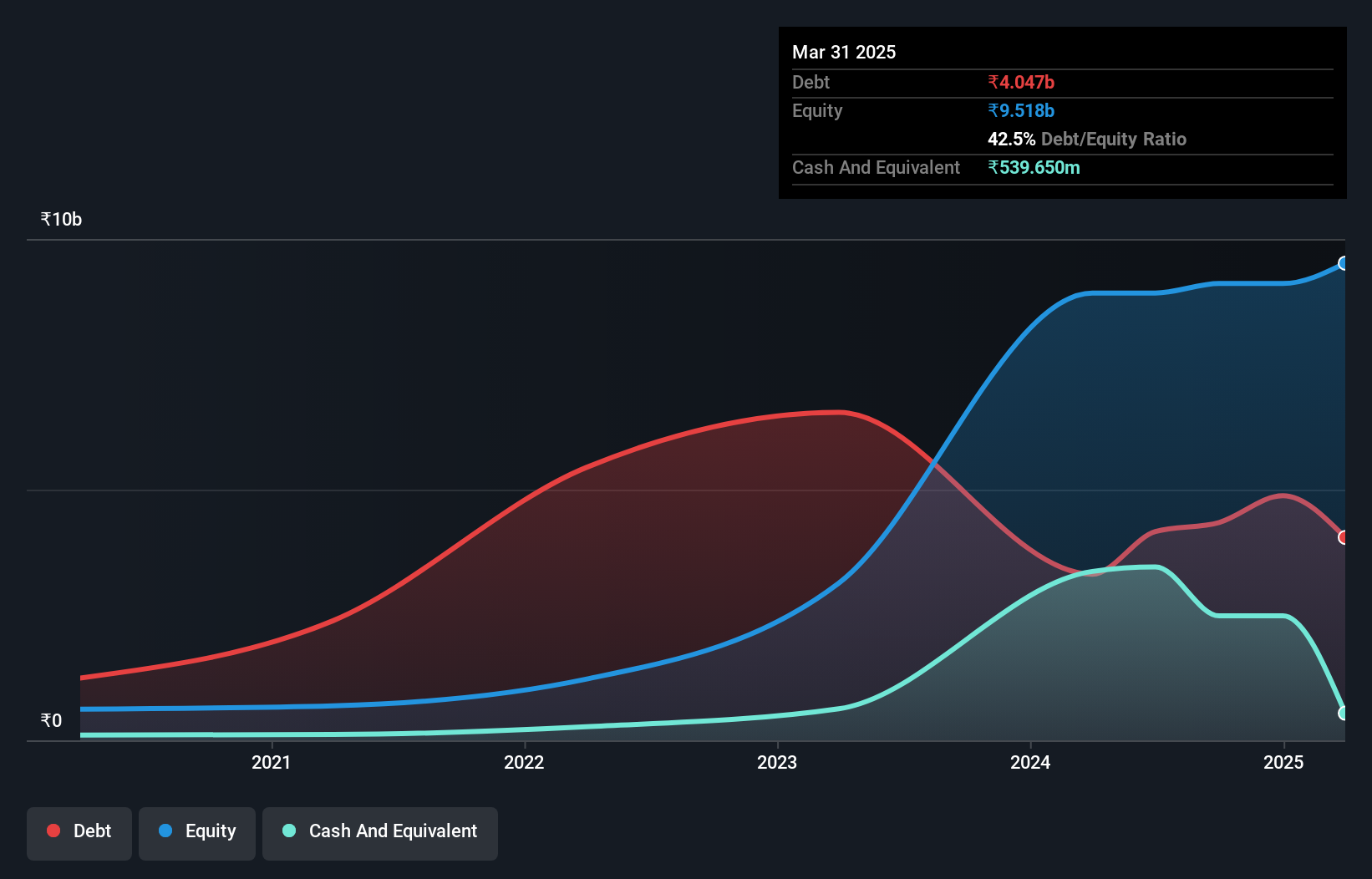Click the 42.5% Debt/Equity Ratio text
The image size is (1372, 879).
click(1087, 139)
